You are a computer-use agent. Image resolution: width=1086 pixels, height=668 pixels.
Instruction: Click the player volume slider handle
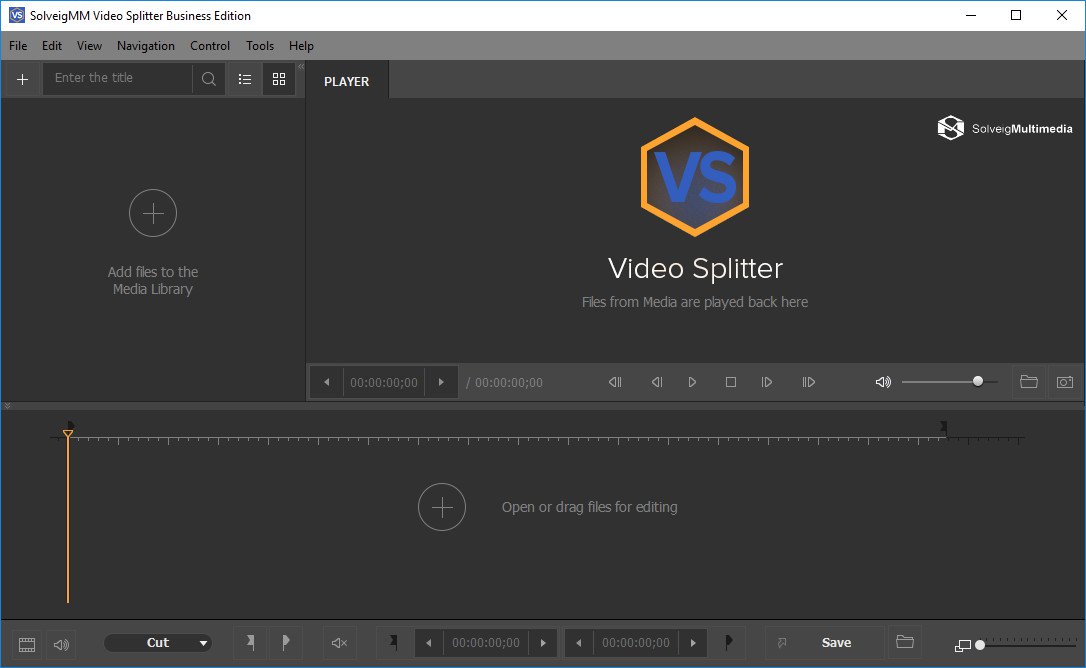[x=978, y=381]
